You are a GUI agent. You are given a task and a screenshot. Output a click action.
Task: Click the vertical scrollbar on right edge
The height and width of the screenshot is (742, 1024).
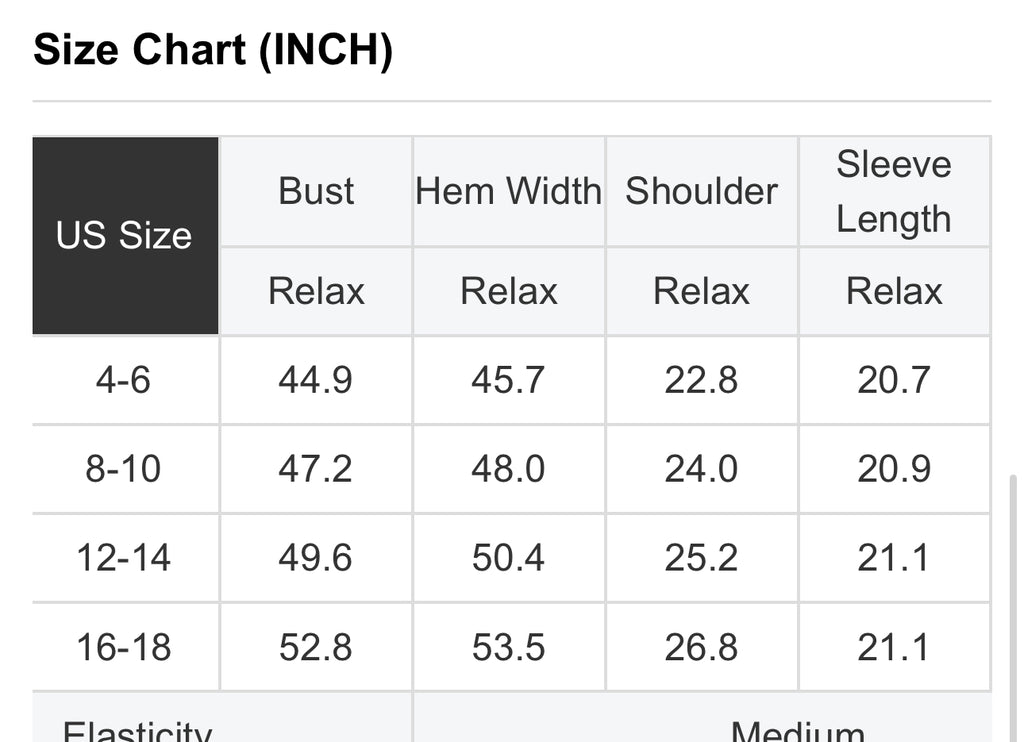(1013, 607)
